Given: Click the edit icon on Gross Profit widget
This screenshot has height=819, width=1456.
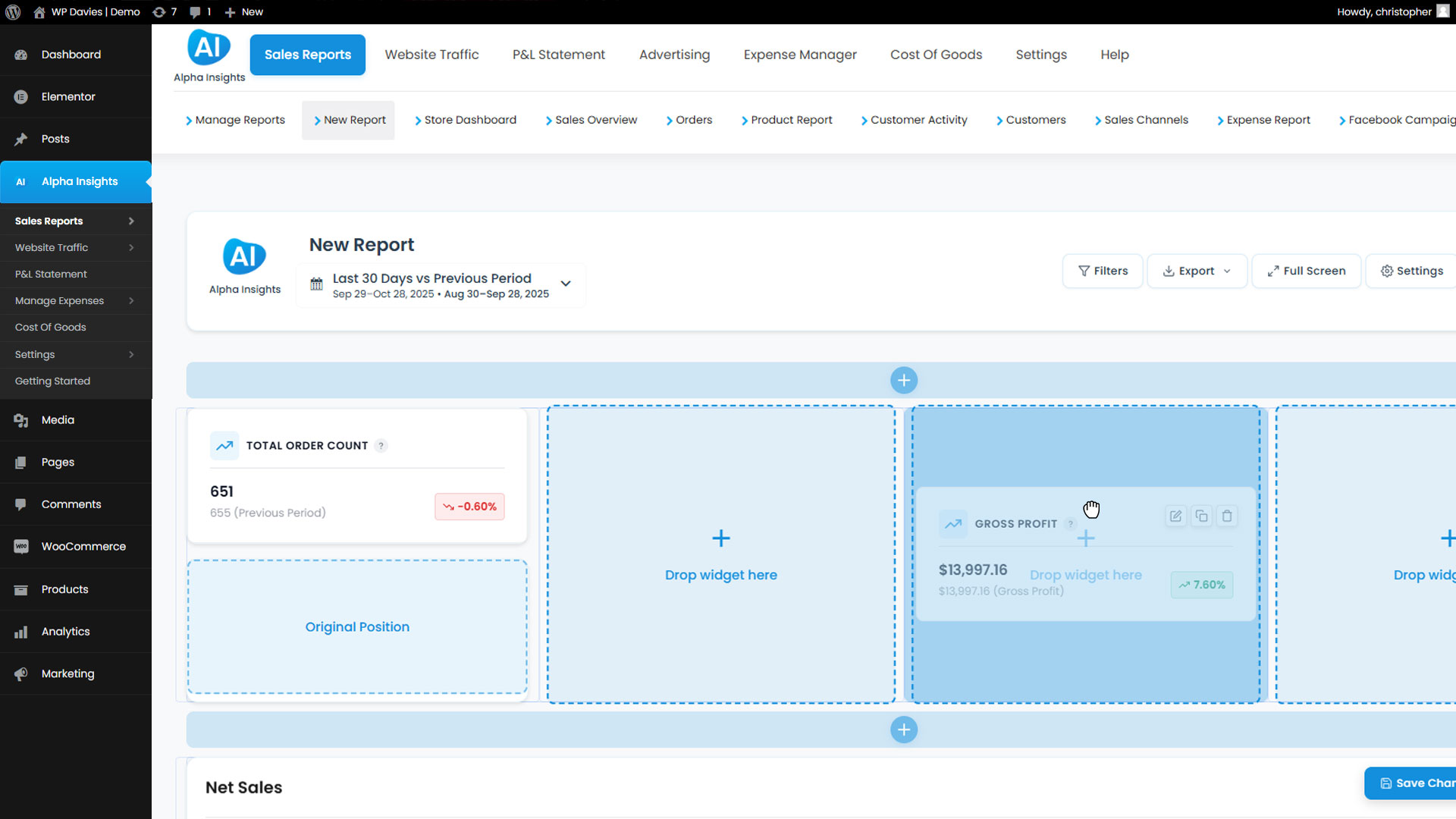Looking at the screenshot, I should tap(1175, 516).
